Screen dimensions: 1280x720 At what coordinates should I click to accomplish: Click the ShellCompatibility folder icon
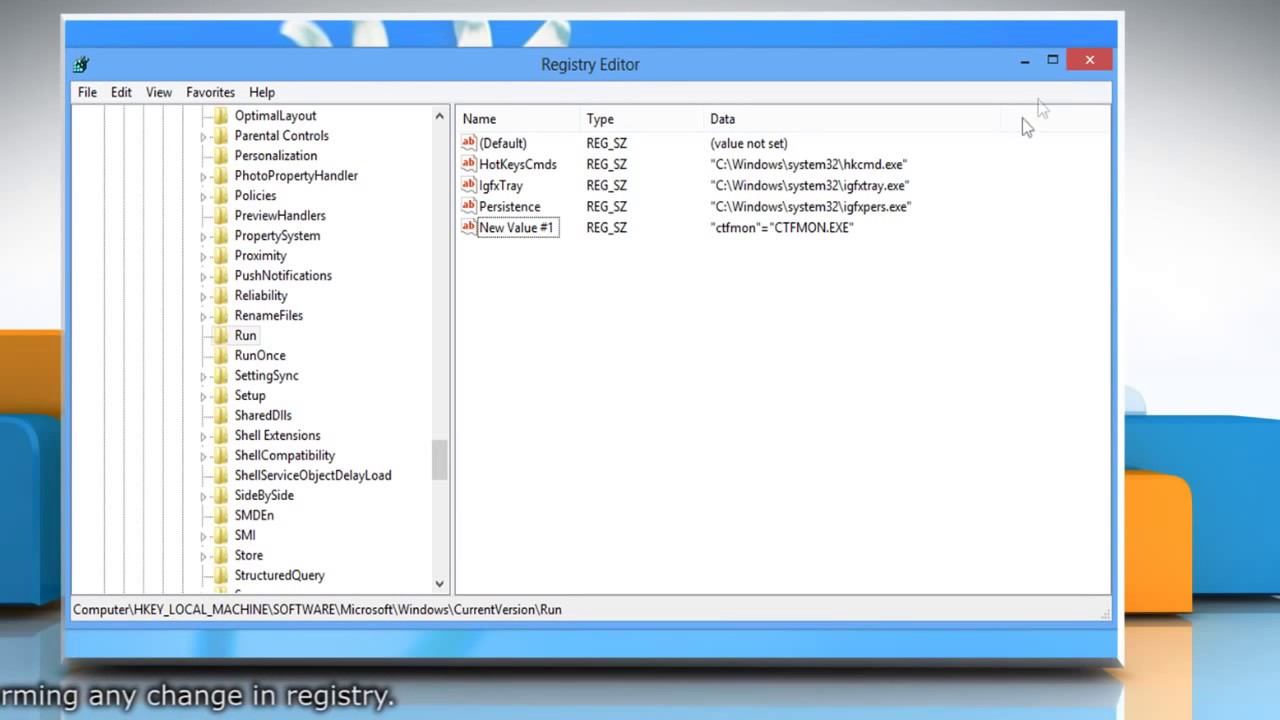pos(221,456)
